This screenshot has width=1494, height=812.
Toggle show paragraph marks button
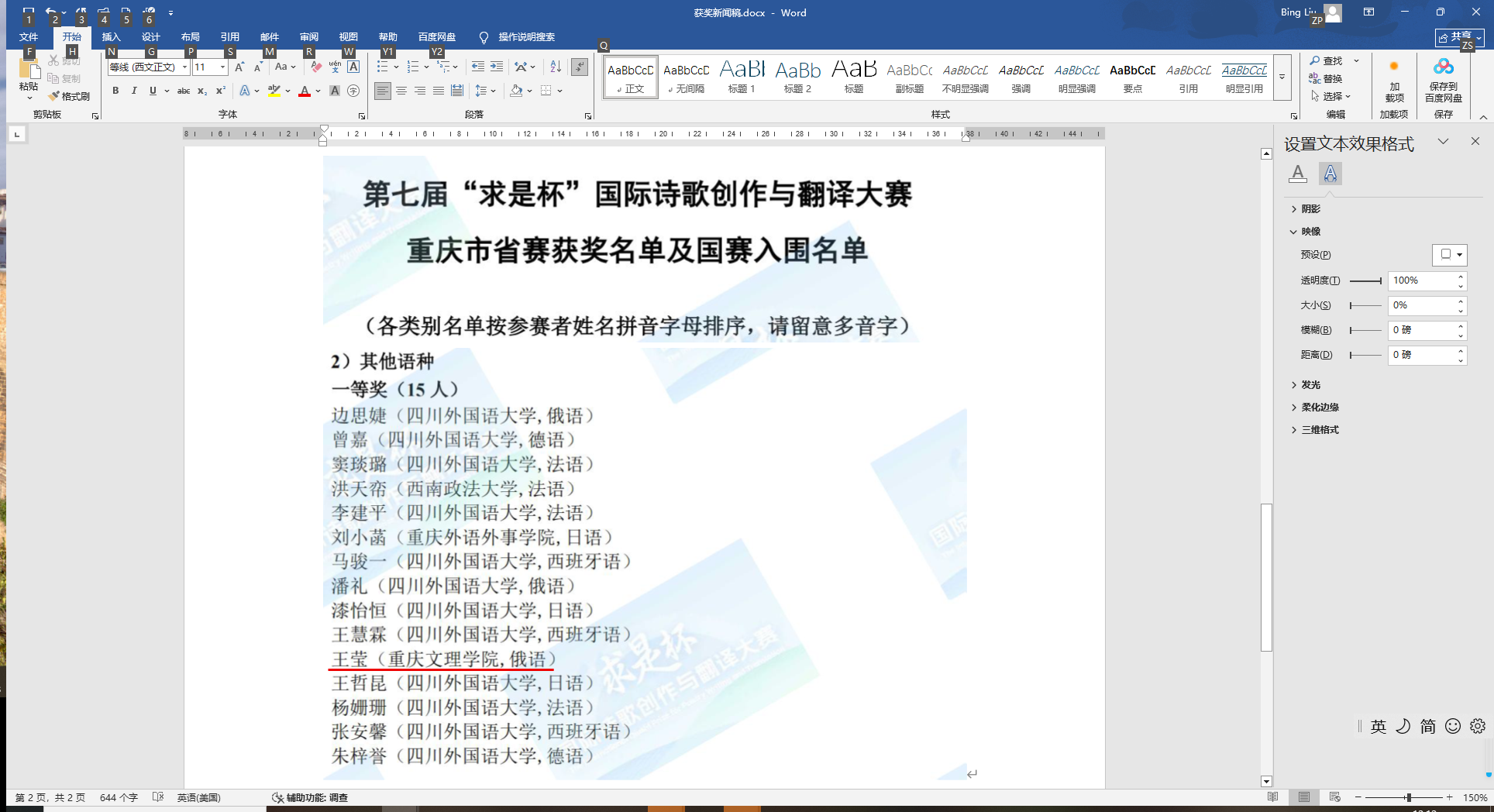click(580, 67)
